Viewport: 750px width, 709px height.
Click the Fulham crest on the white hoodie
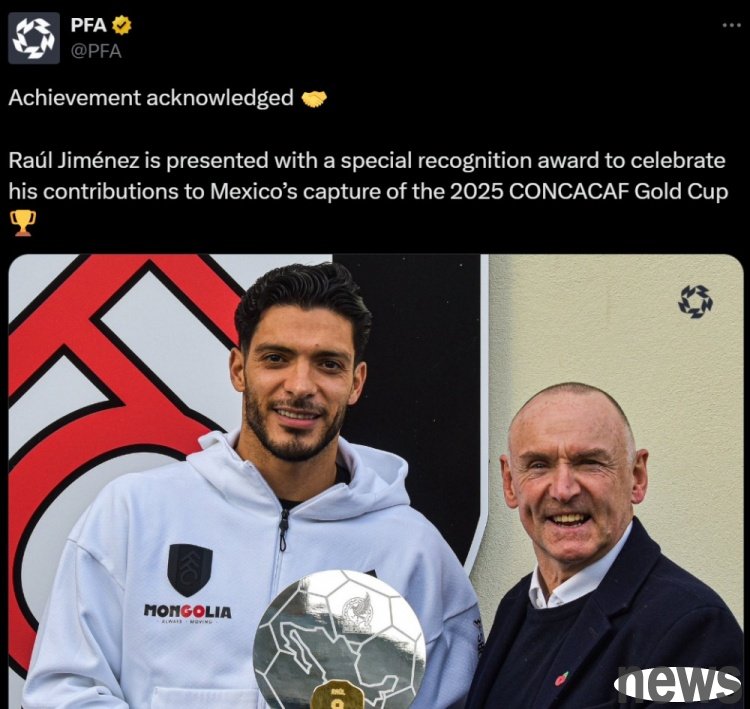pyautogui.click(x=190, y=570)
